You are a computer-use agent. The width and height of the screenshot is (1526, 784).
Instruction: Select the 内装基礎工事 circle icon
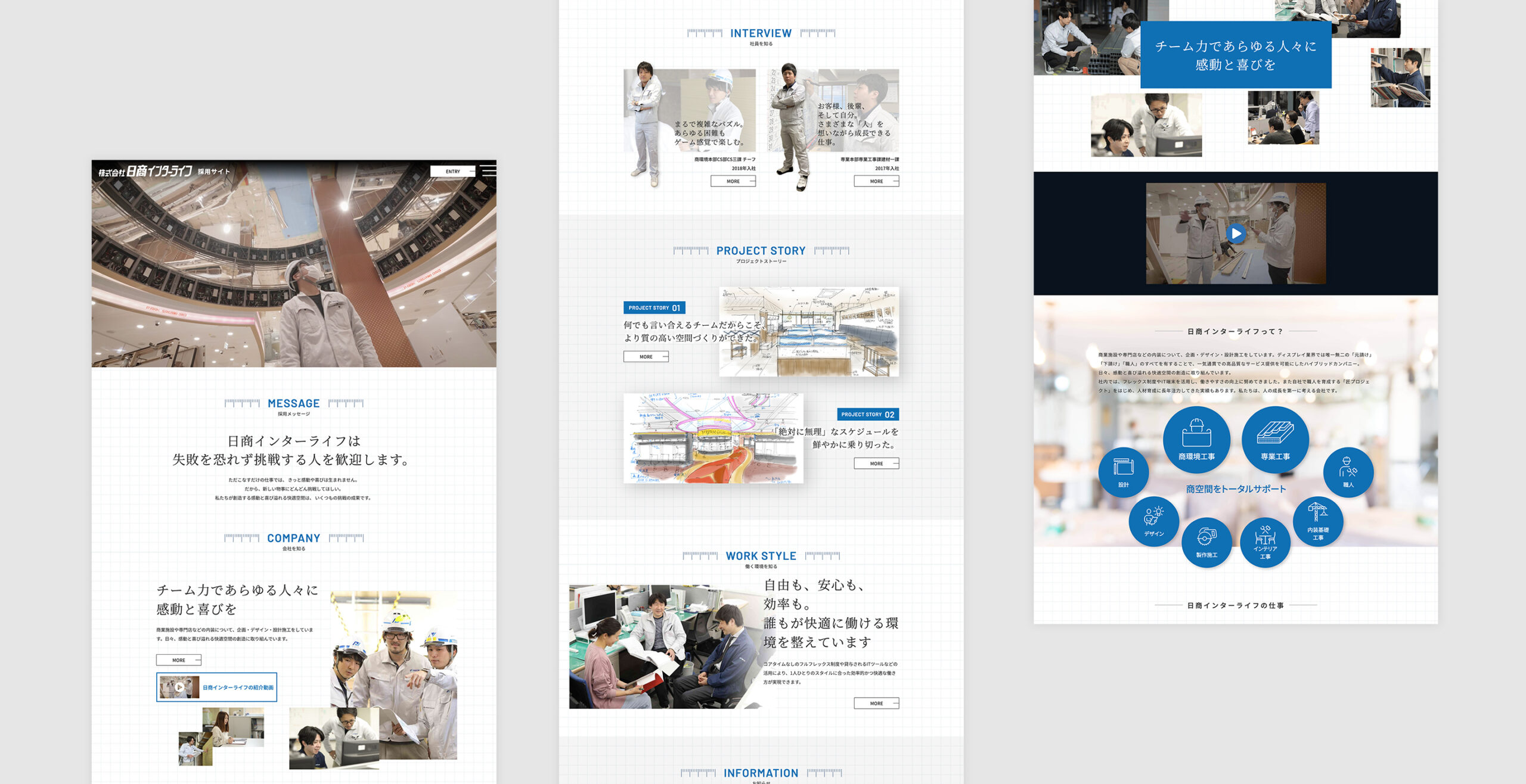[x=1318, y=521]
